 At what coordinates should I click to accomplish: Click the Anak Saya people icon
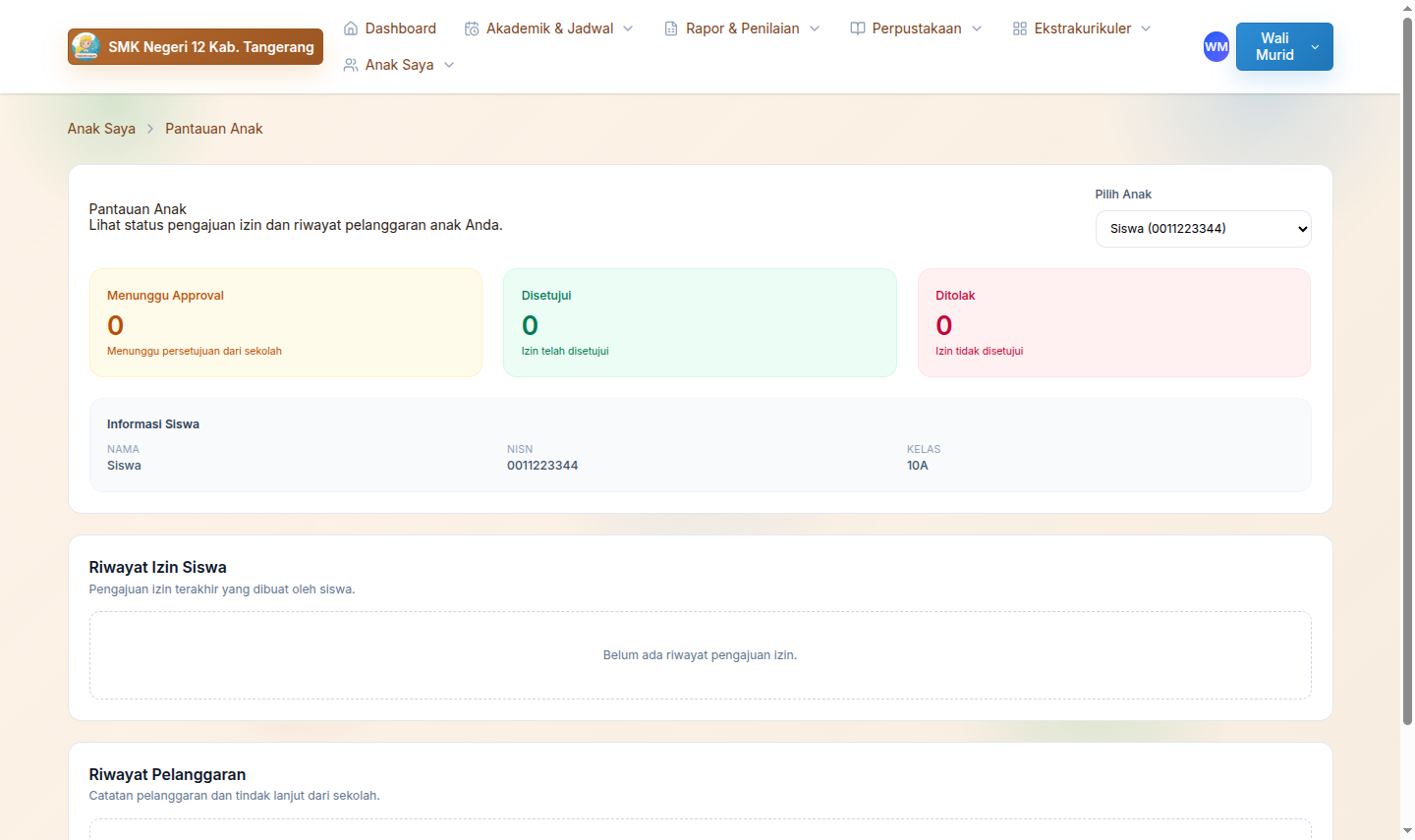click(x=351, y=65)
